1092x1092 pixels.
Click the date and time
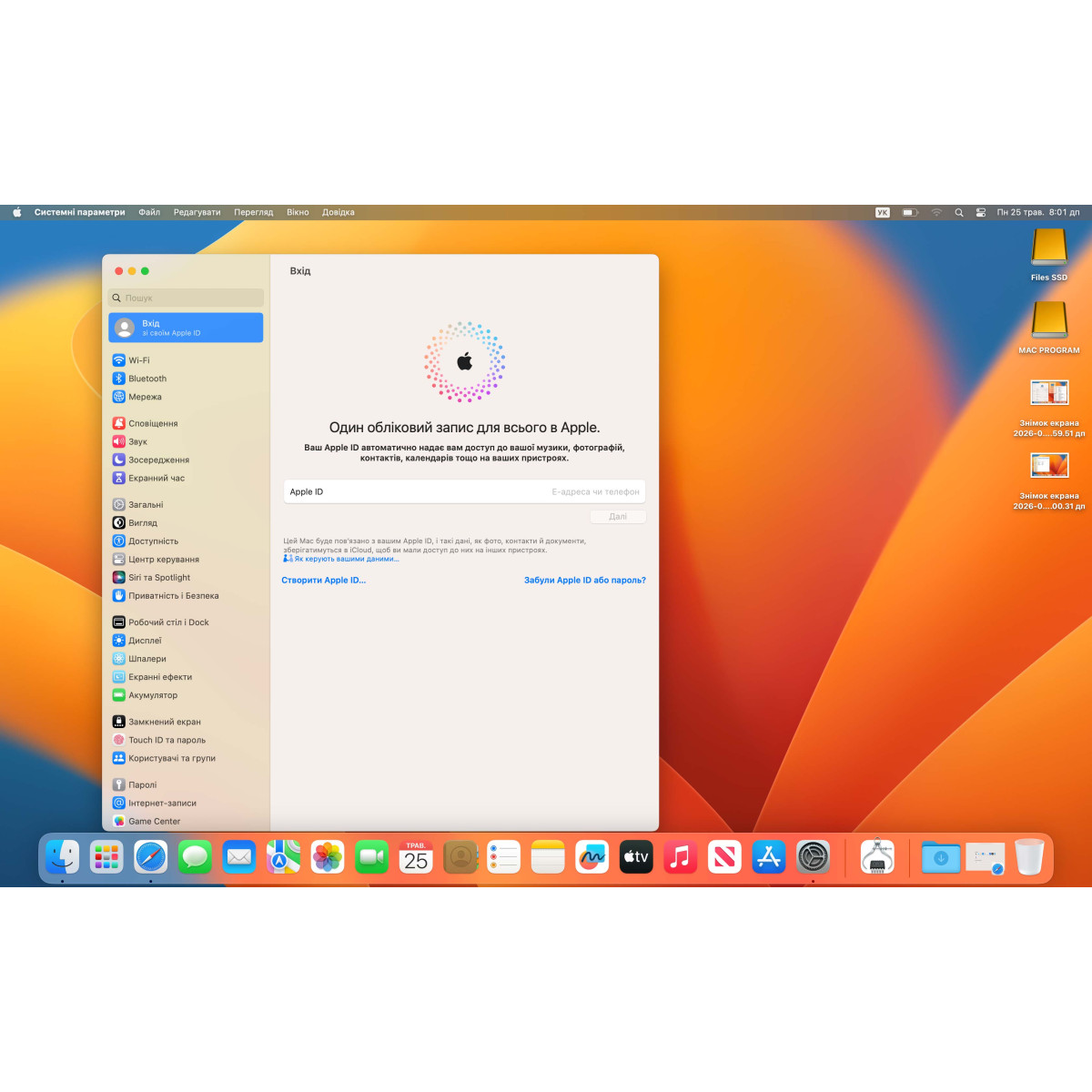(1038, 212)
